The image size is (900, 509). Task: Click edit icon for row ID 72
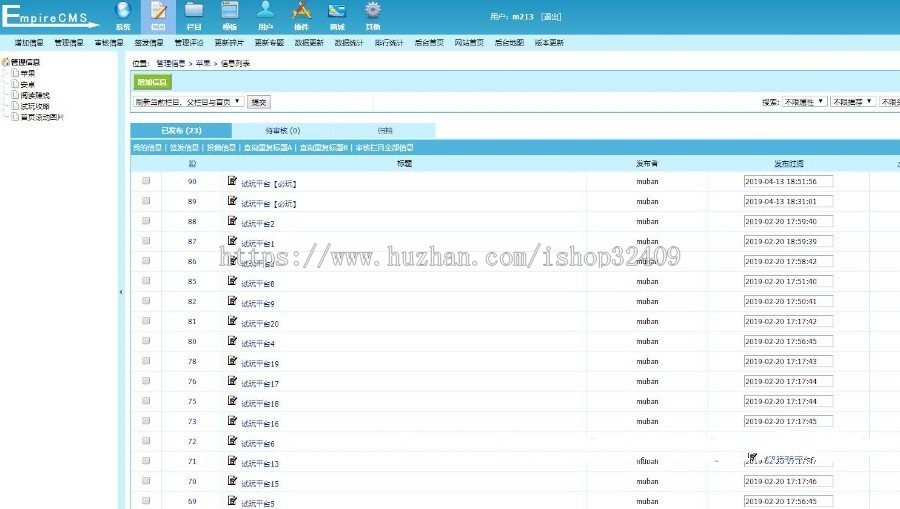pyautogui.click(x=232, y=441)
